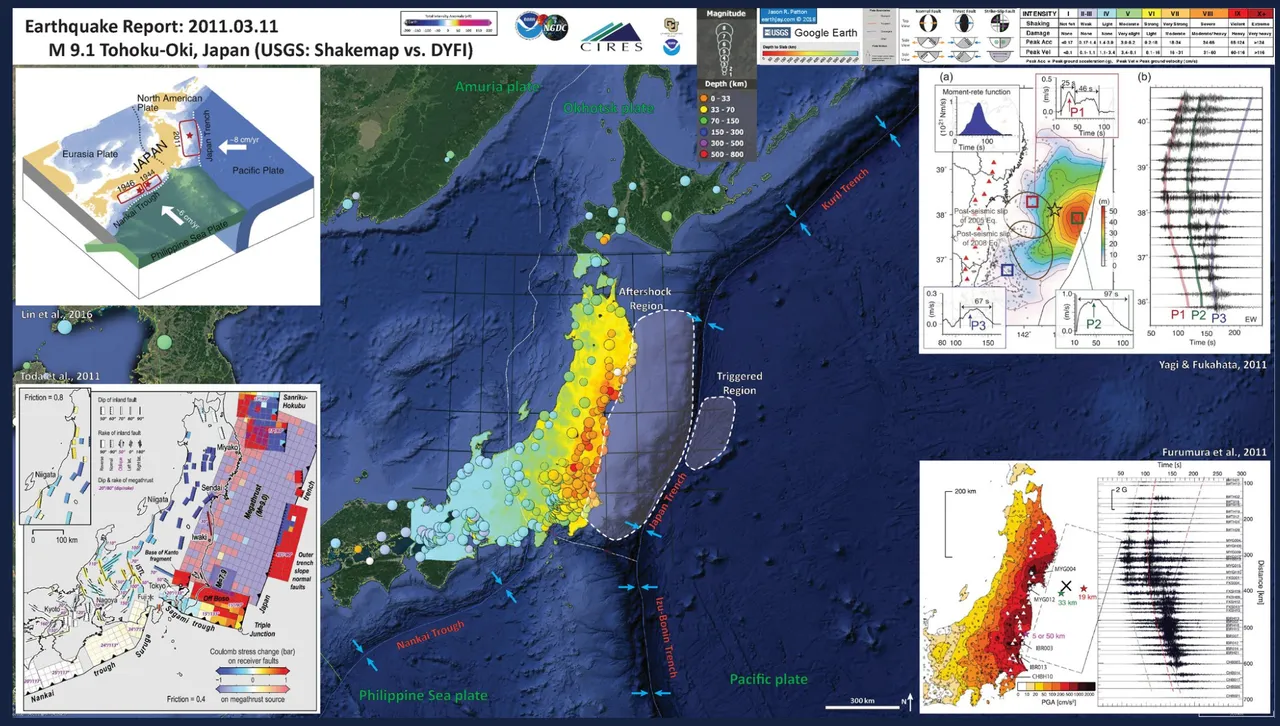The width and height of the screenshot is (1280, 726).
Task: Click the Google Earth text
Action: [826, 33]
